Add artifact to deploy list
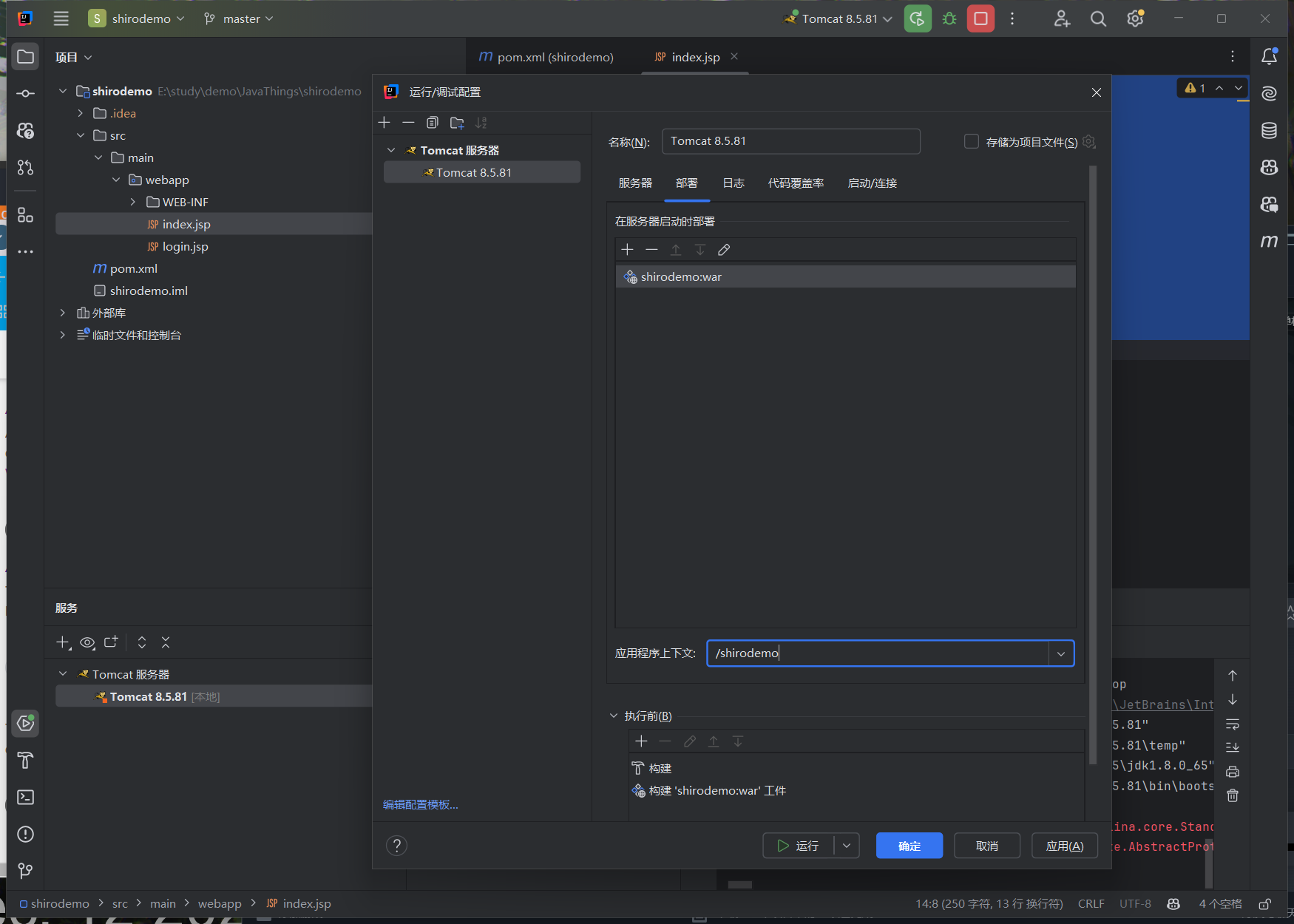Screen dimensions: 1294x924 click(x=628, y=250)
